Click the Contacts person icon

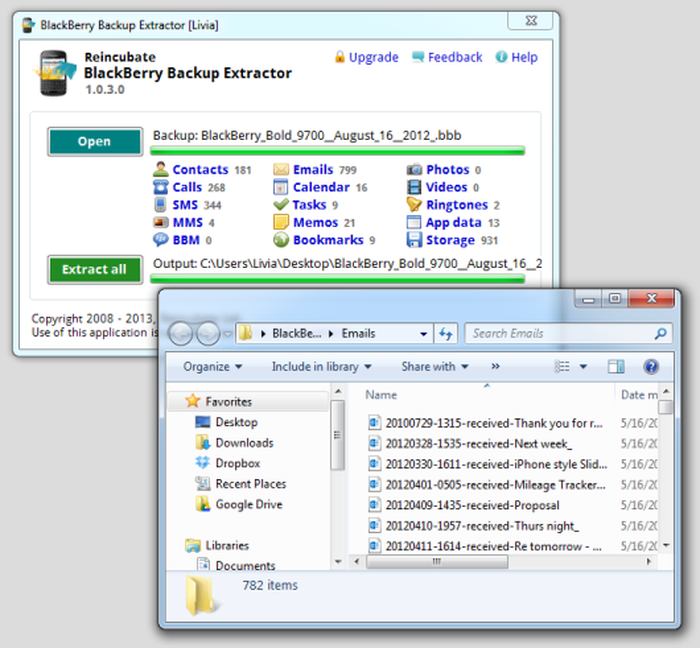pyautogui.click(x=160, y=170)
